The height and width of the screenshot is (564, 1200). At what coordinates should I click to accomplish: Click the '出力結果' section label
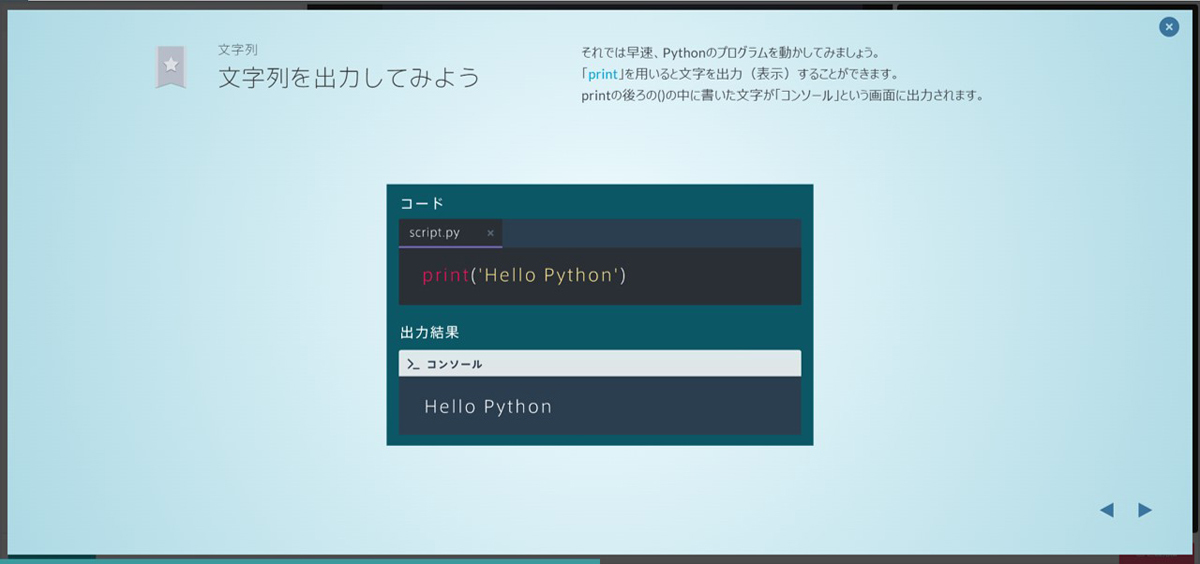coord(430,332)
